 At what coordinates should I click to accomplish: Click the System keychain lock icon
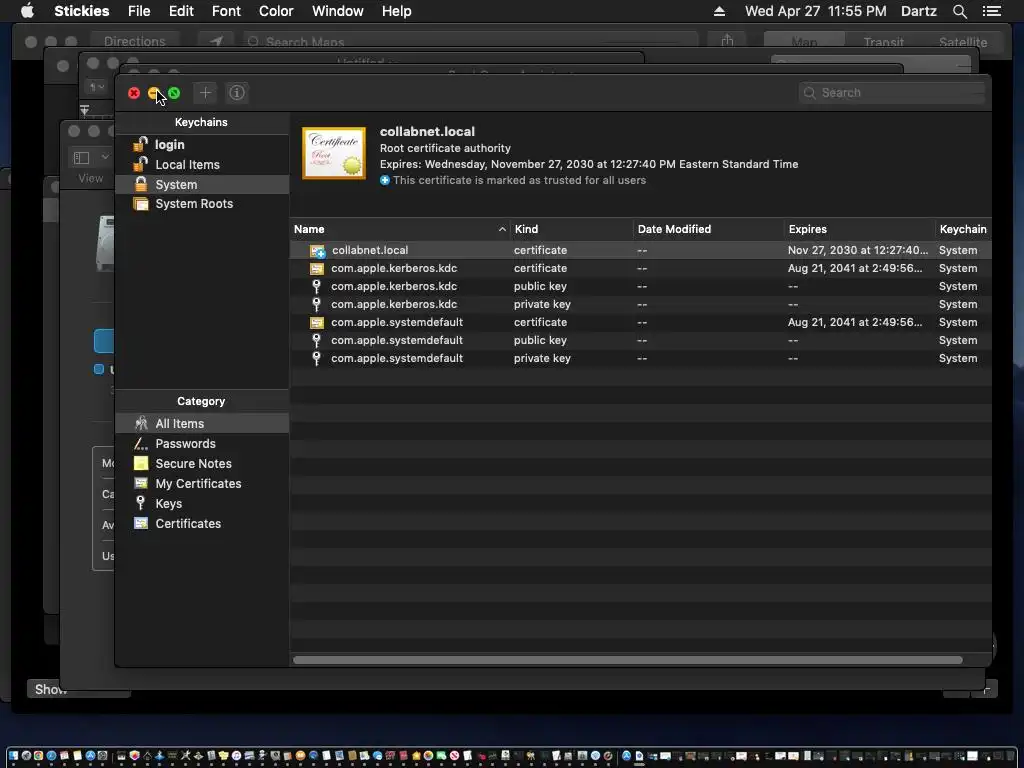[x=140, y=184]
